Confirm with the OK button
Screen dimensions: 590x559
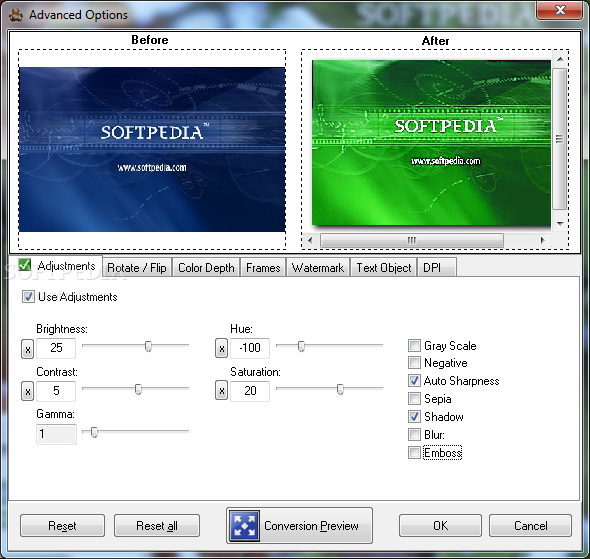pyautogui.click(x=440, y=526)
